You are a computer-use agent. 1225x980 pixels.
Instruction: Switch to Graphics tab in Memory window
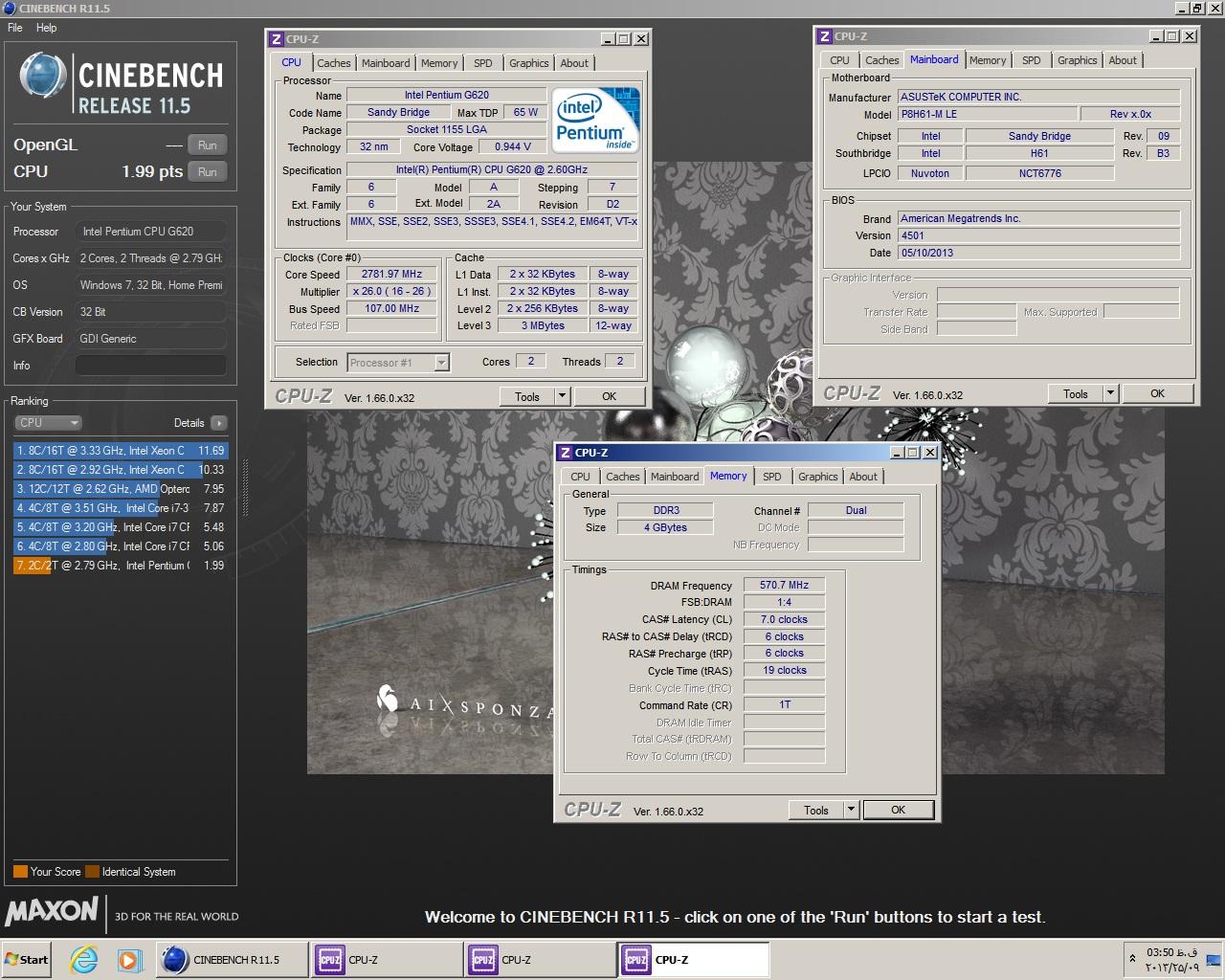818,477
